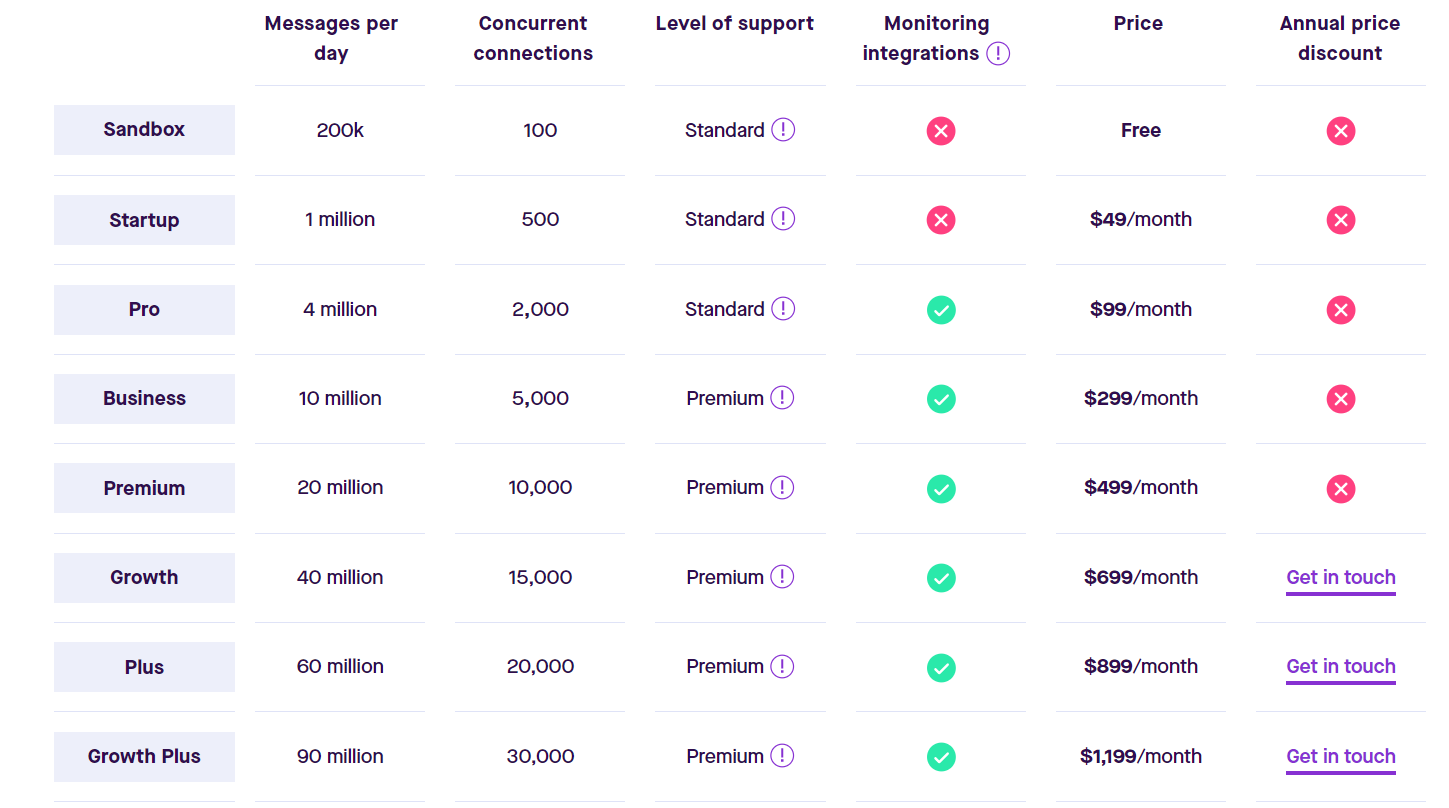Click info icon in Plus plan support cell
Image resolution: width=1449 pixels, height=808 pixels.
coord(782,666)
